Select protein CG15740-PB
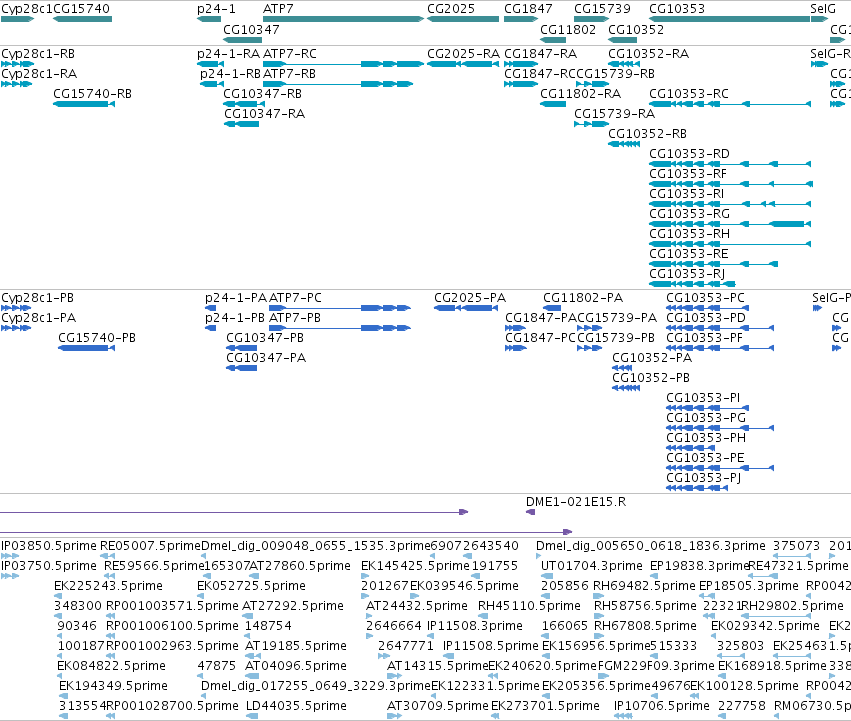The width and height of the screenshot is (851, 721). tap(86, 348)
